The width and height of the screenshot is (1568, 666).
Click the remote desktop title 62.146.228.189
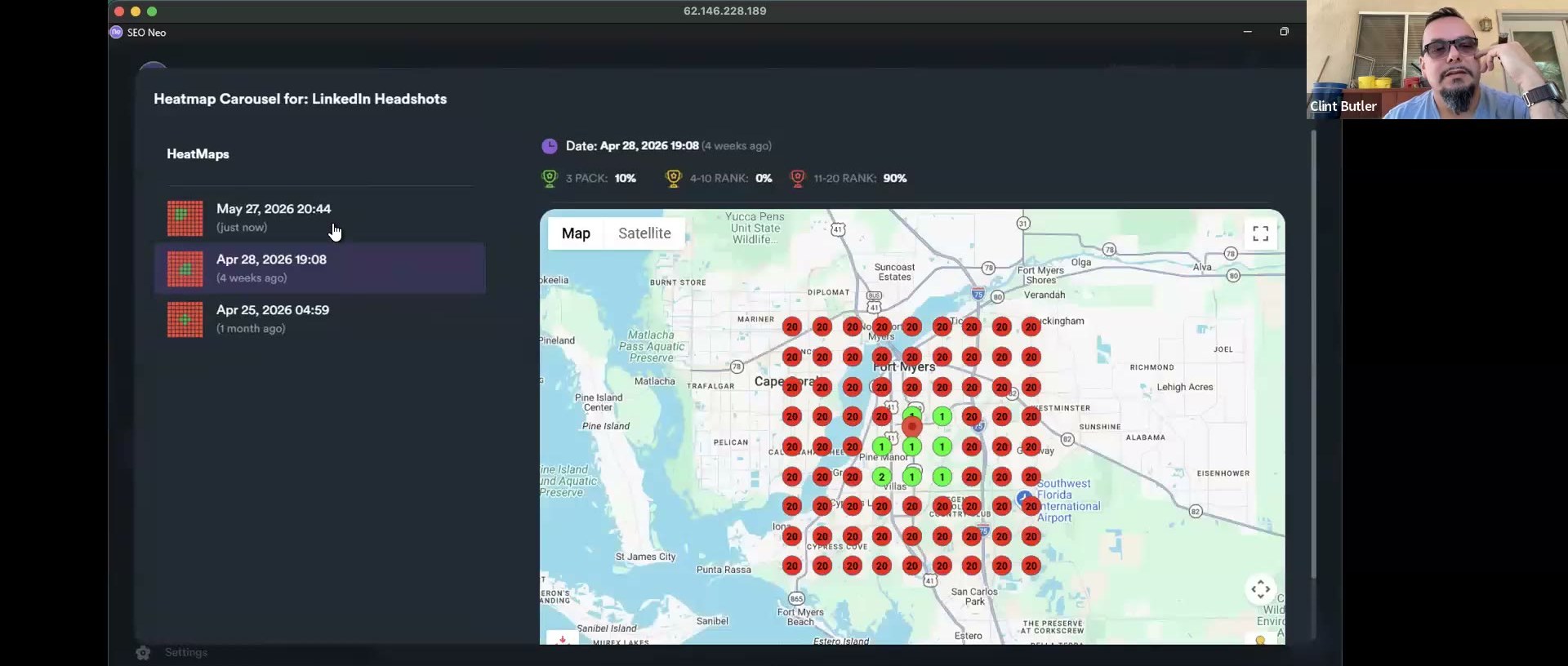pyautogui.click(x=724, y=11)
